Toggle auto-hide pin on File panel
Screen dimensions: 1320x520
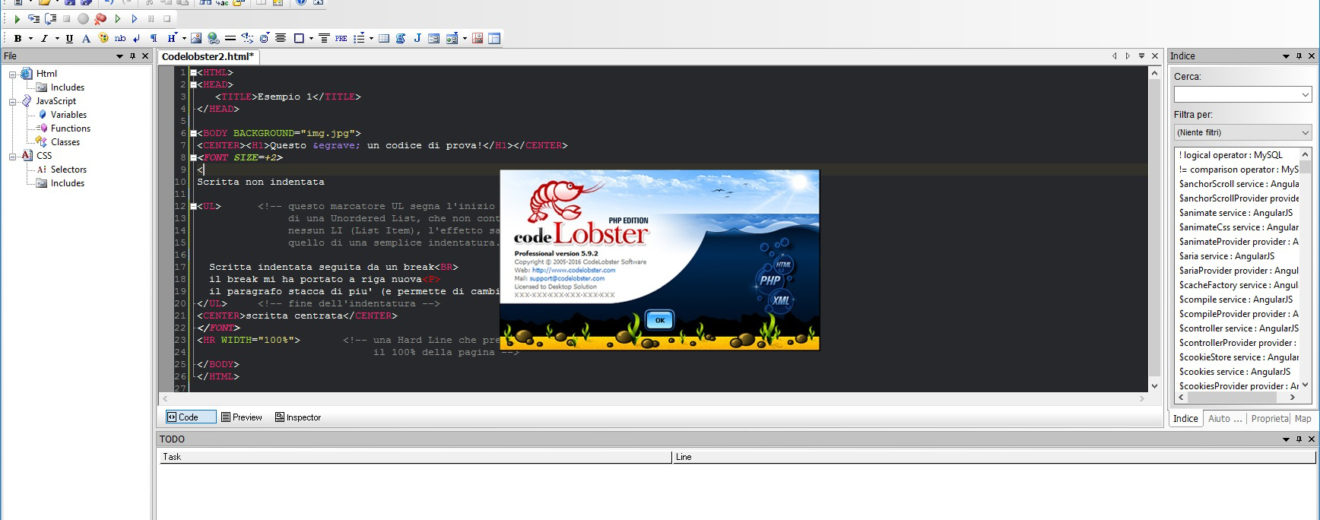pyautogui.click(x=134, y=56)
